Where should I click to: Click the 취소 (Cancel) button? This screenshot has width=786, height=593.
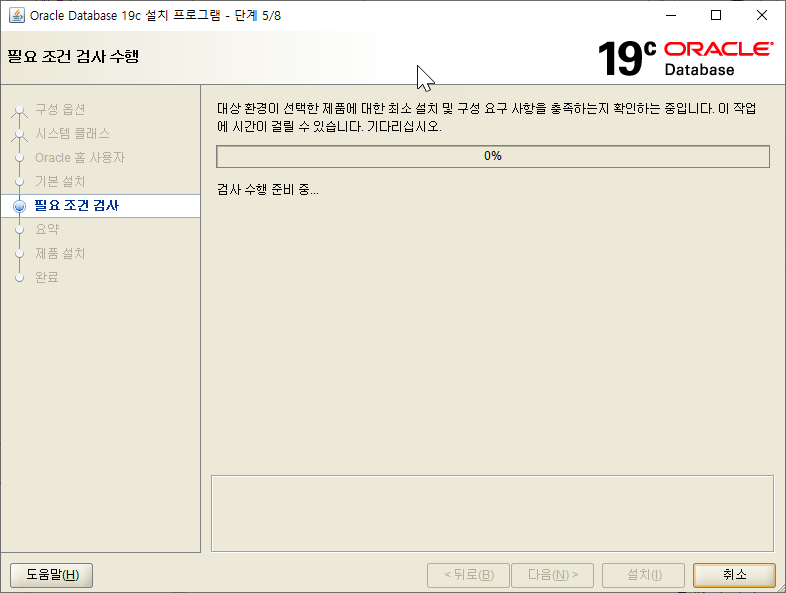pos(734,574)
